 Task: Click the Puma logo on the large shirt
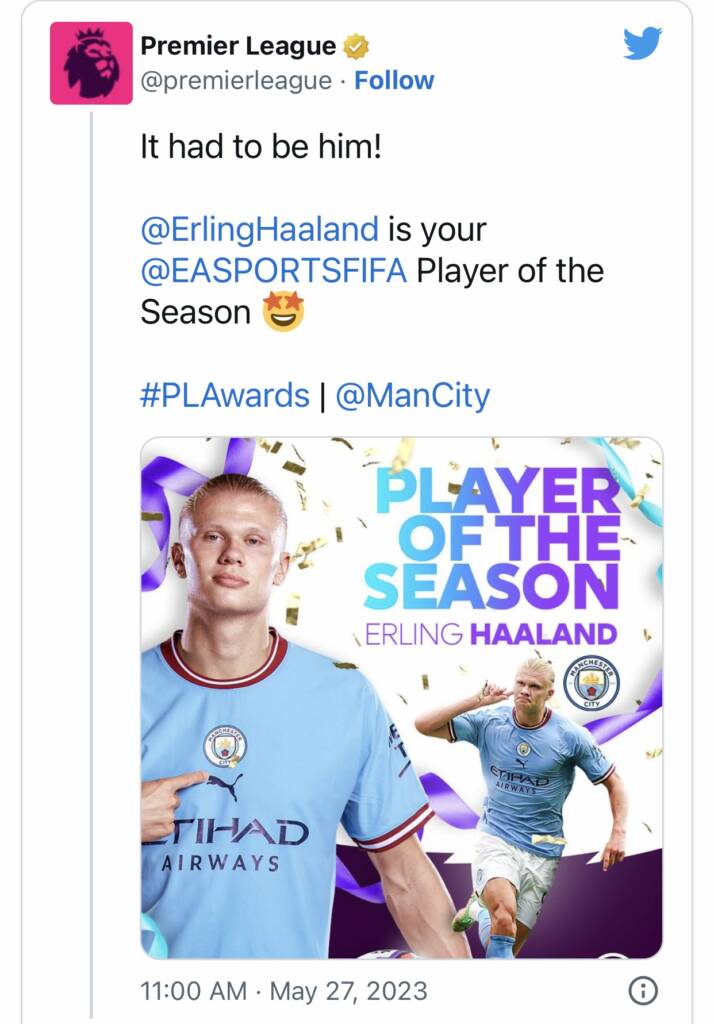point(225,787)
